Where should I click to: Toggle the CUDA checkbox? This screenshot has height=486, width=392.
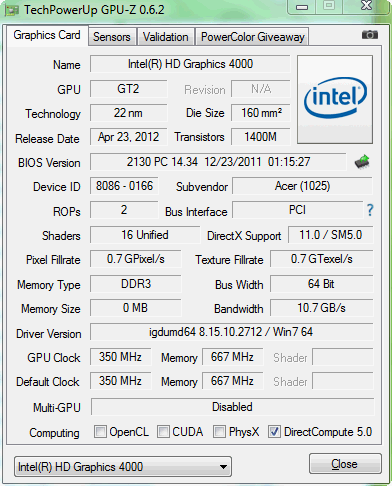tap(163, 431)
